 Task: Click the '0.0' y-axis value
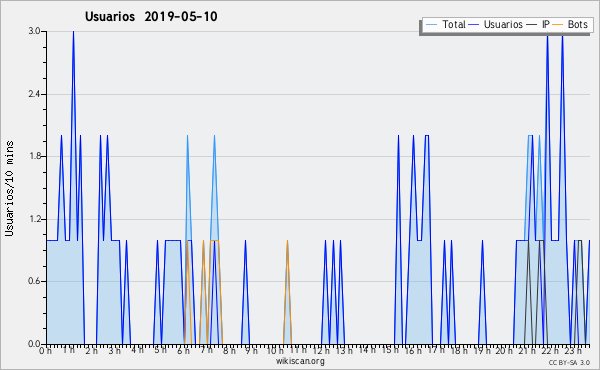(34, 344)
